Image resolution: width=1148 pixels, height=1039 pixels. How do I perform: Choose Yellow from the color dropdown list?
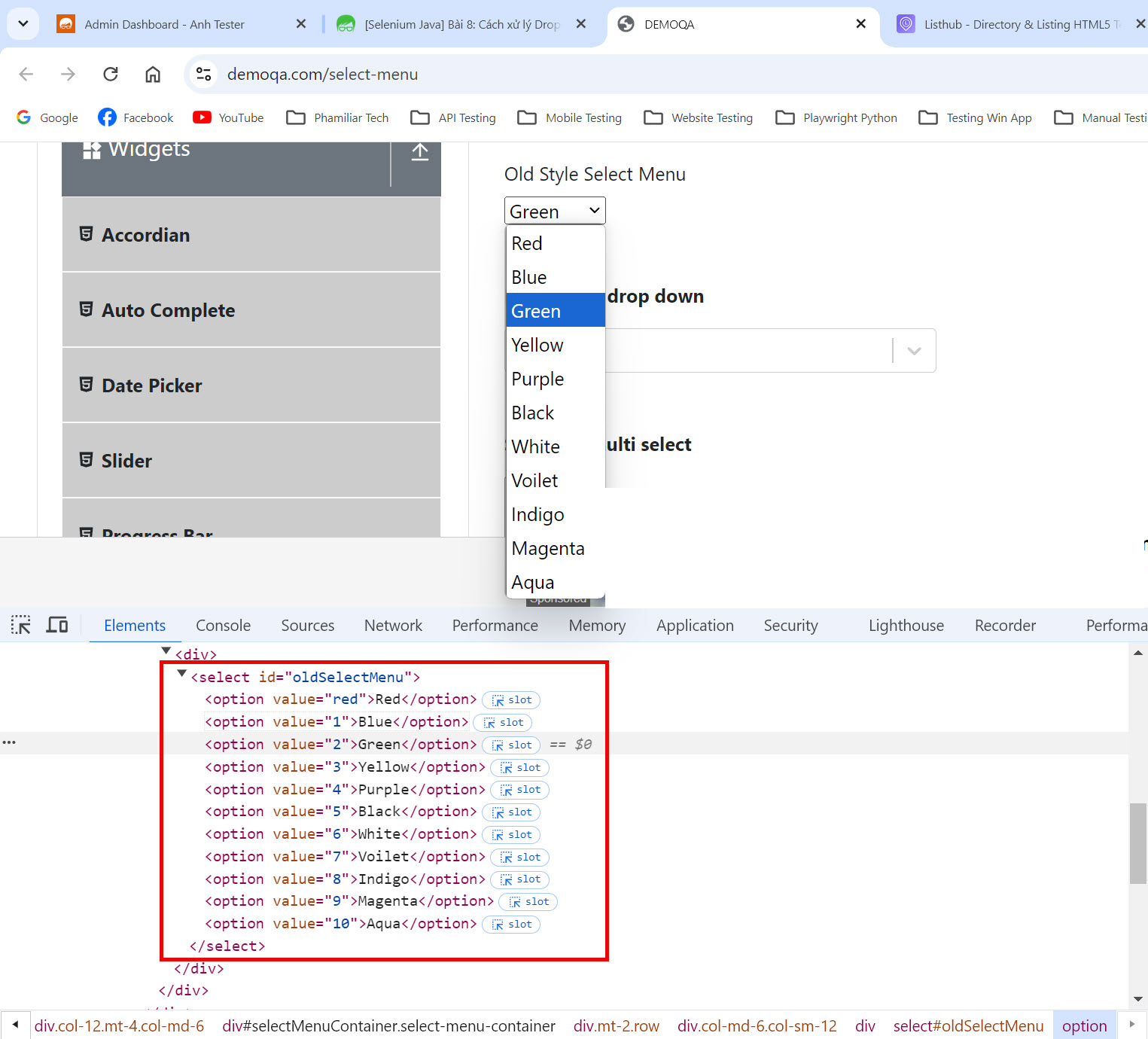click(556, 345)
